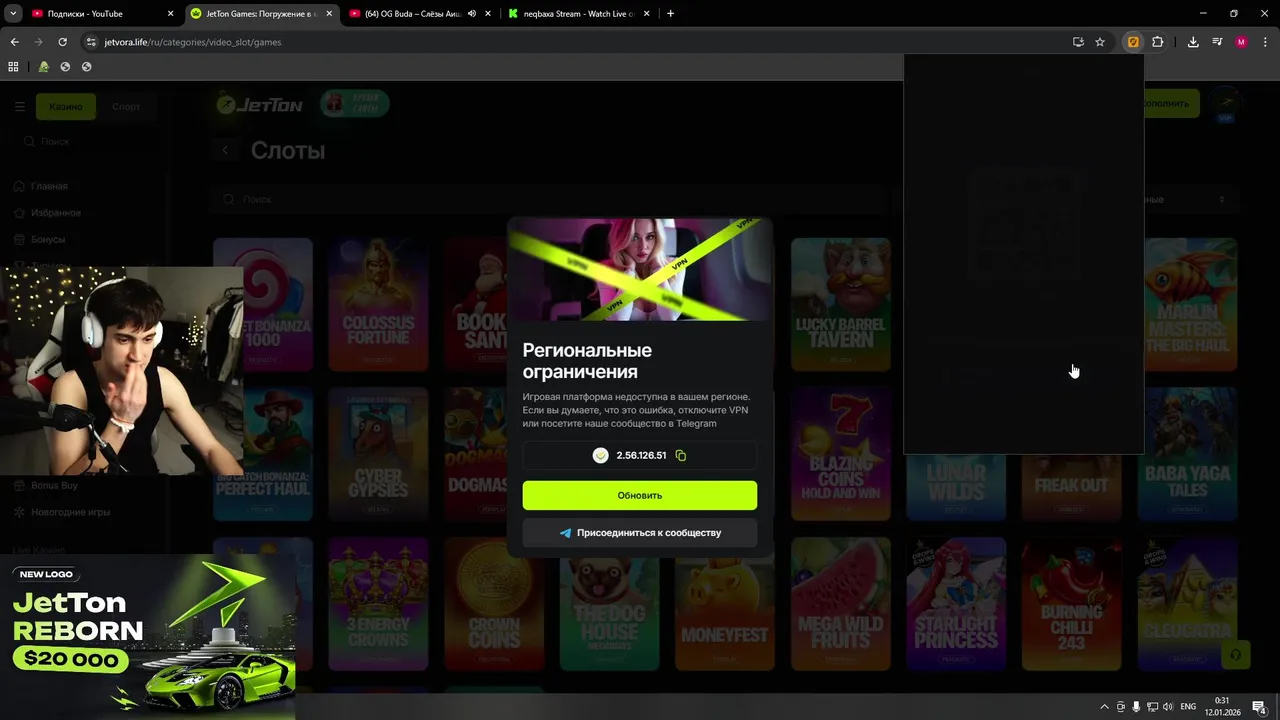Open the Bonus Buy sidebar item

point(54,485)
